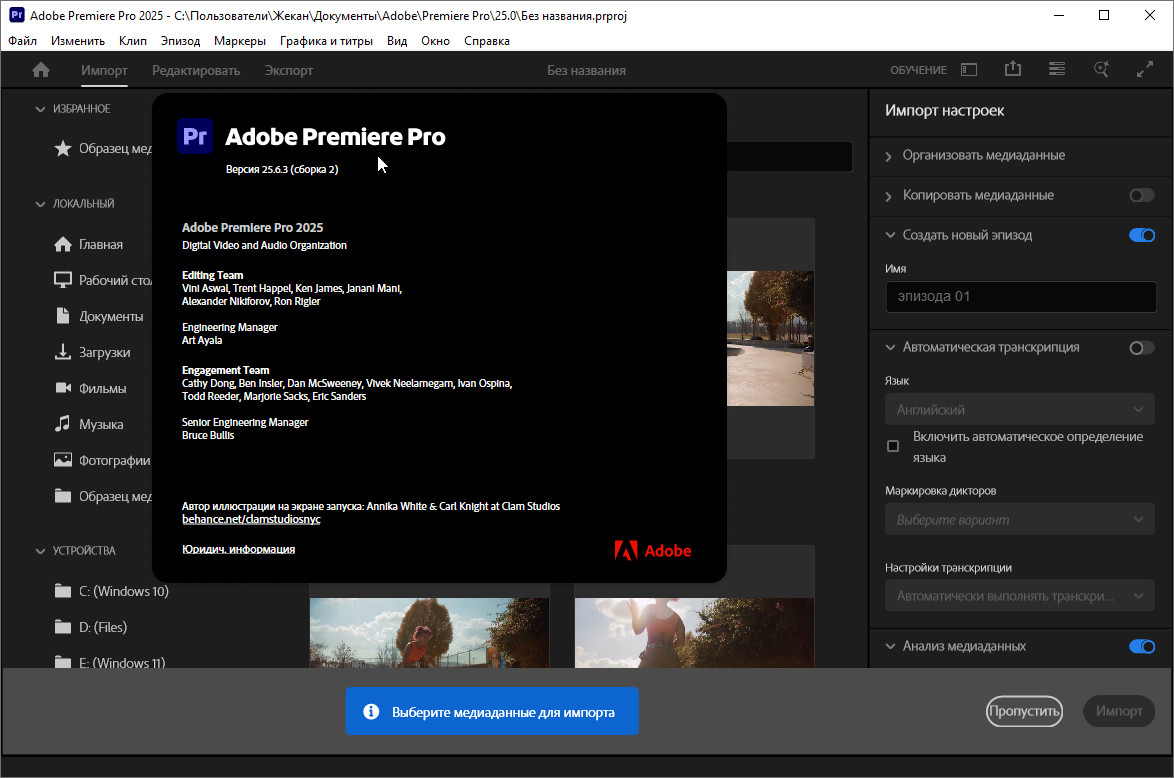
Task: Open the workspaces panel icon
Action: click(968, 70)
